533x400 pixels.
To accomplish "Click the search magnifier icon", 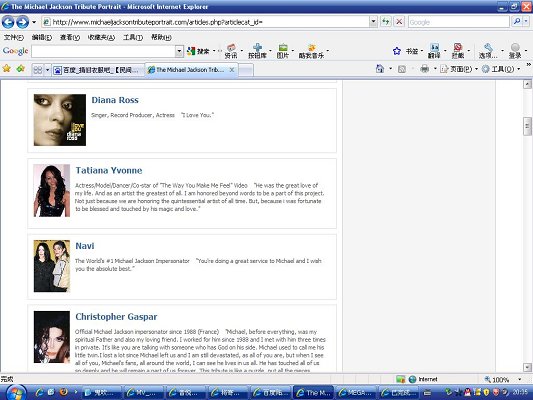I will [x=517, y=22].
